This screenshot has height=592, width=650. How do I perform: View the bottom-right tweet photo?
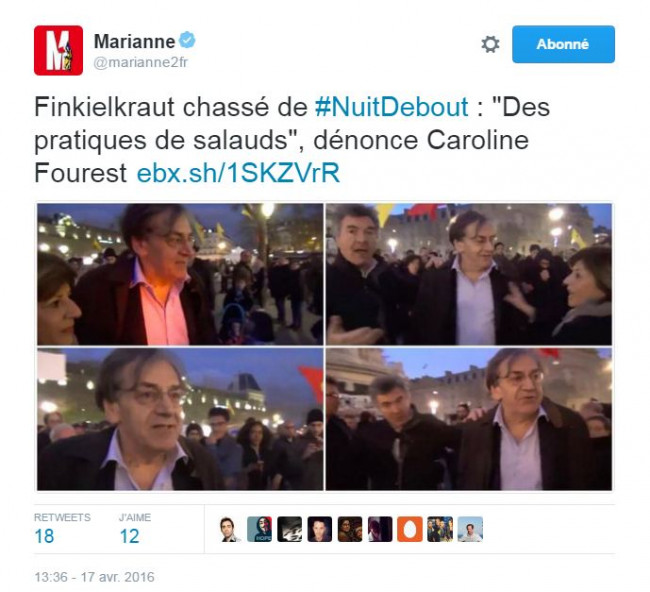tap(469, 419)
